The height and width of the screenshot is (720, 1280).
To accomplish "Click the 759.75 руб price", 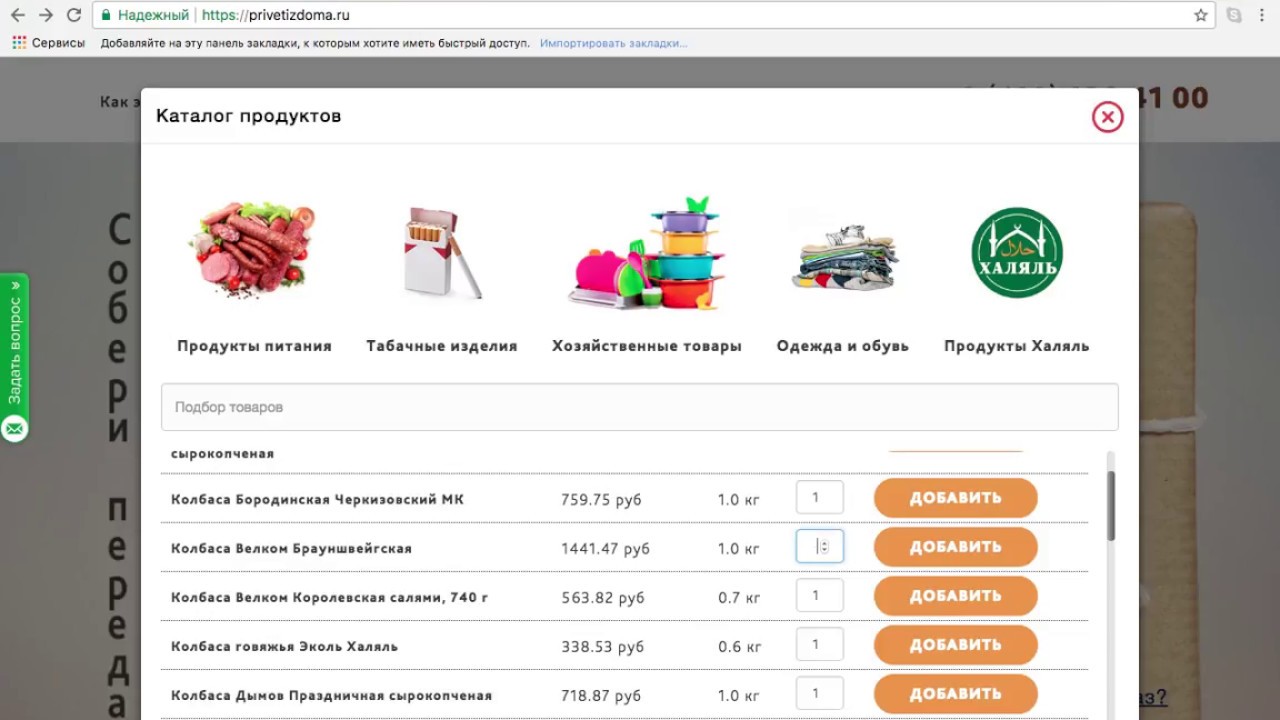I will point(601,499).
